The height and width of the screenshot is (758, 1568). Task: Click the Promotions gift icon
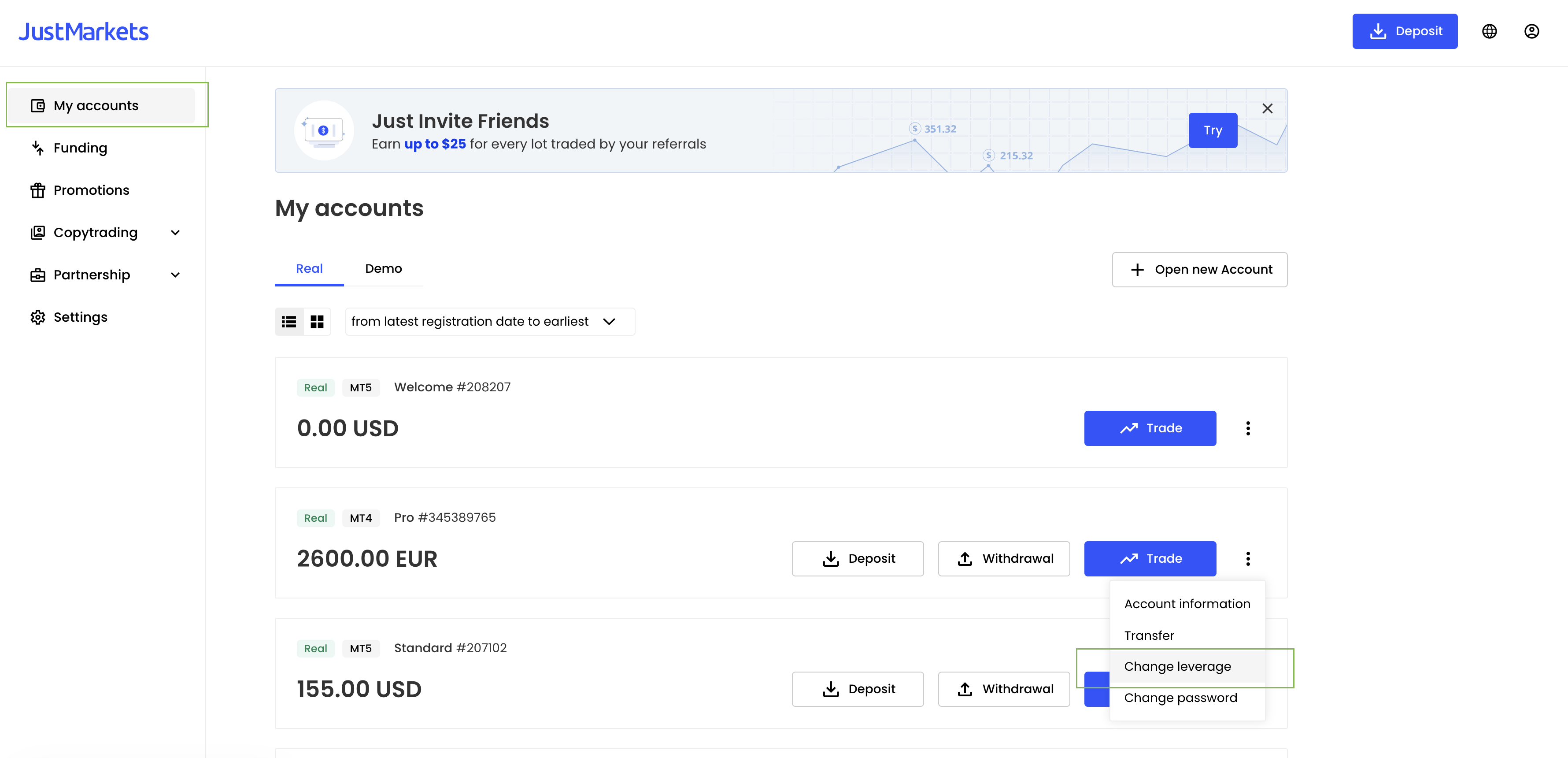[38, 190]
